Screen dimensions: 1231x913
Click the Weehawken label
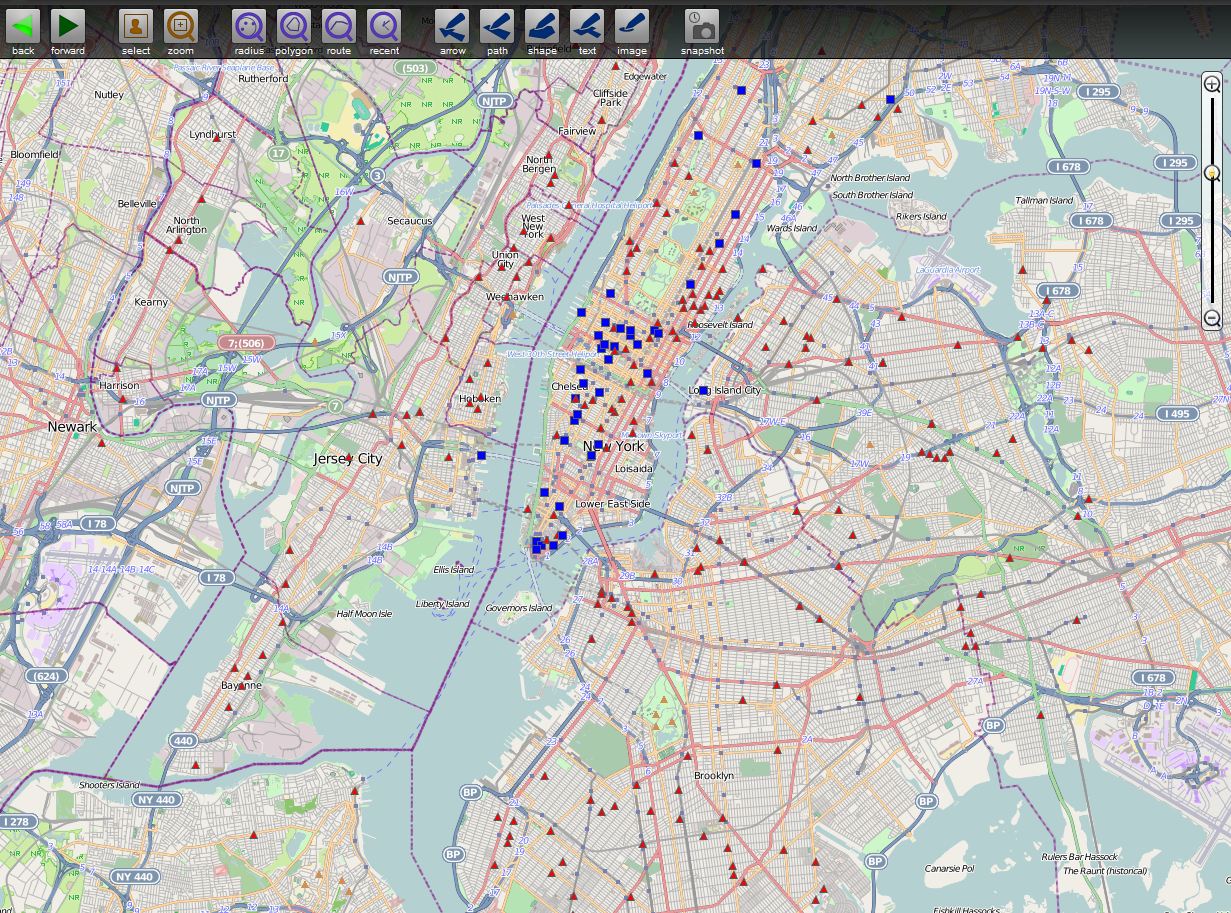point(514,297)
